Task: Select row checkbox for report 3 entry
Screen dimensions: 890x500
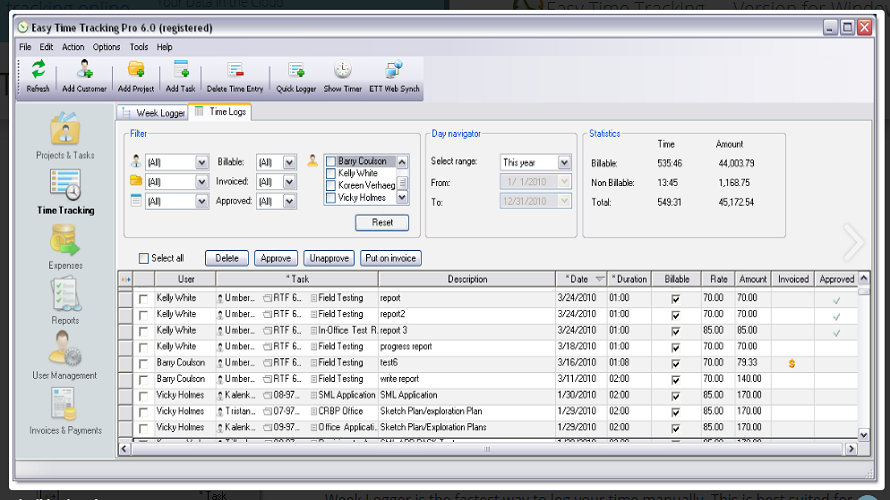Action: 143,331
